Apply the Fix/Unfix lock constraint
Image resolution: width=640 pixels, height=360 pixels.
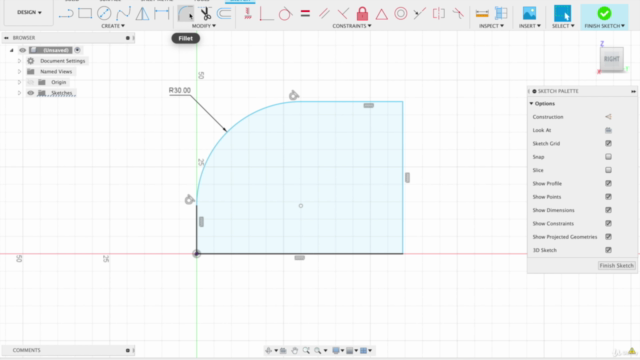point(362,13)
